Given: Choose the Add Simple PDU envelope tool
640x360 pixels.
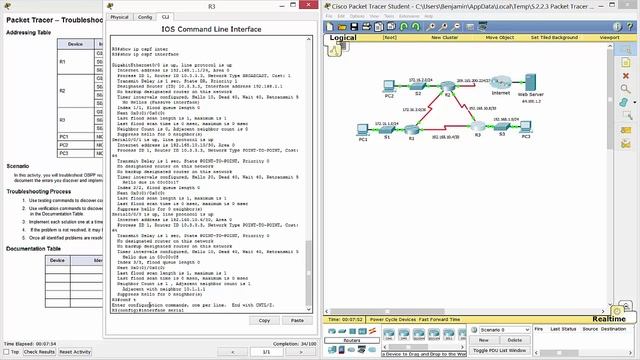Looking at the screenshot, I should (x=626, y=130).
